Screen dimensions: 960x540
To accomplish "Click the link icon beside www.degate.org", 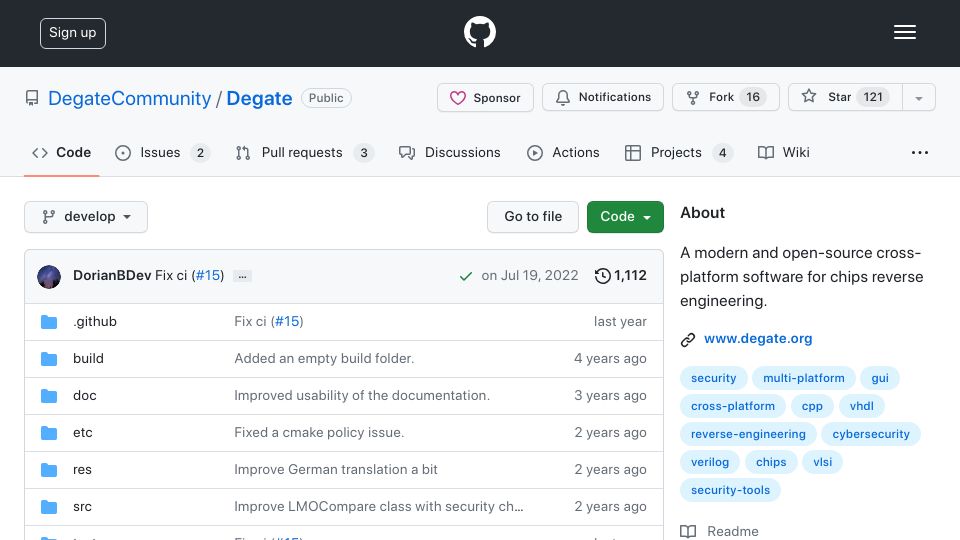I will pos(688,340).
